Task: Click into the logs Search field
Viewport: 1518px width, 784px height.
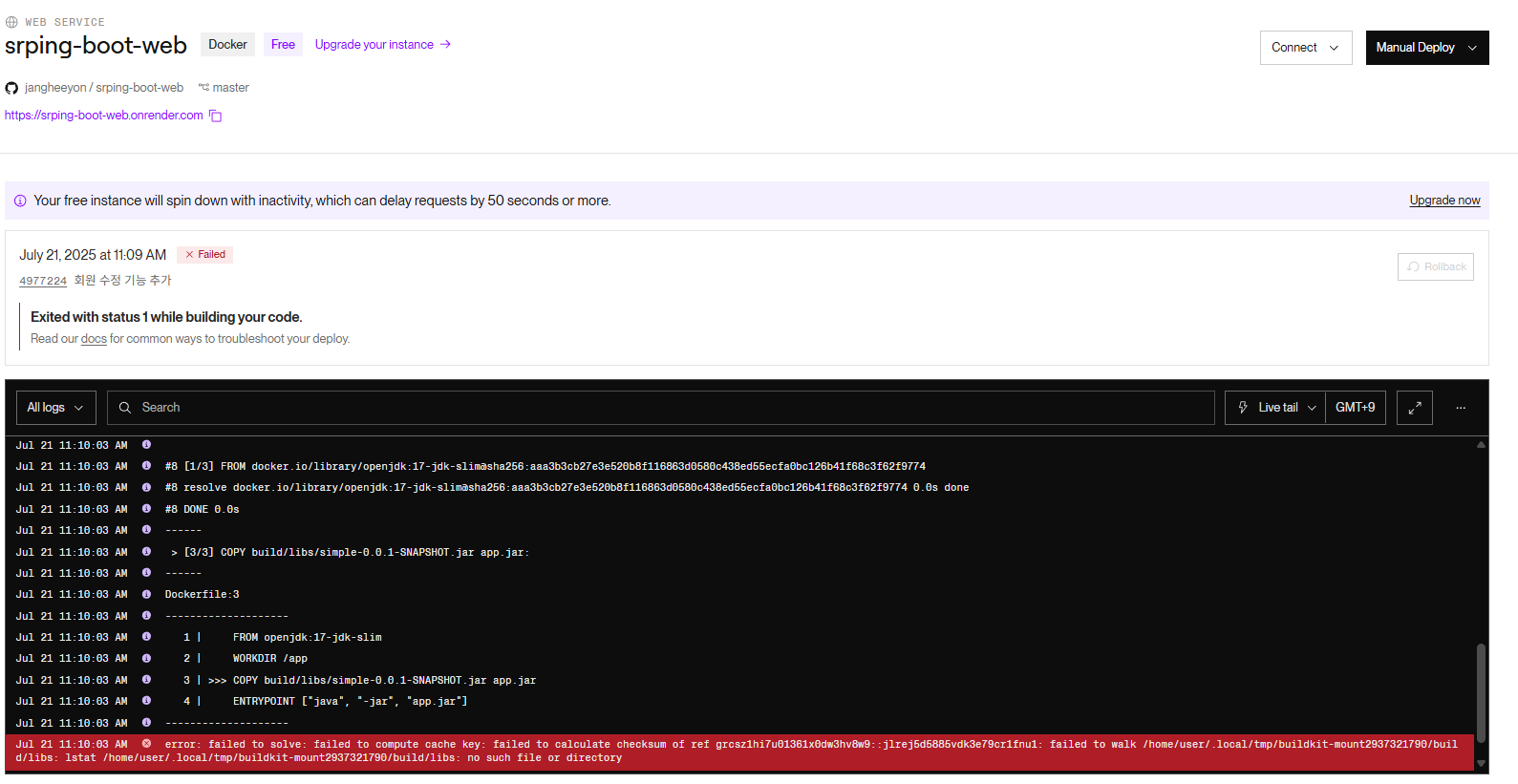Action: point(661,408)
